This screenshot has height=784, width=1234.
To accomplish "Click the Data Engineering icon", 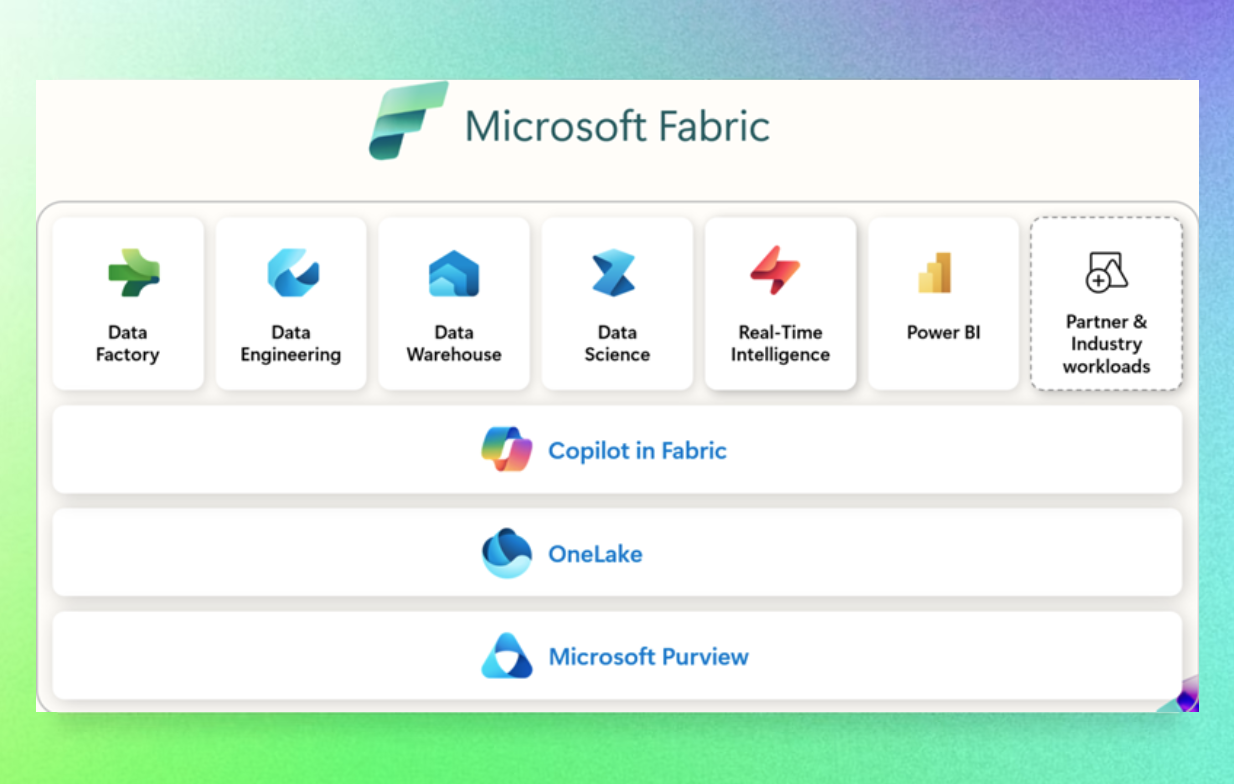I will (293, 273).
